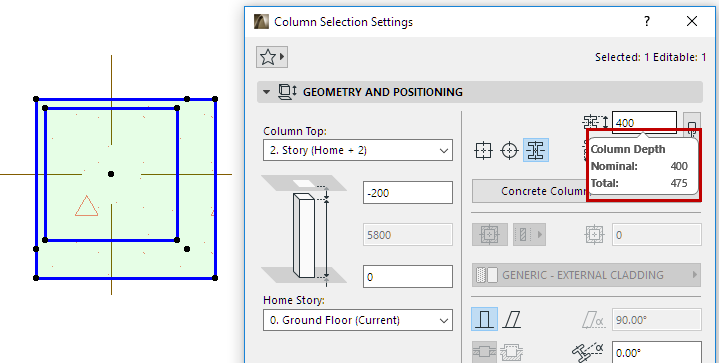Click the bottom offset field showing 0
The height and width of the screenshot is (363, 719).
408,276
